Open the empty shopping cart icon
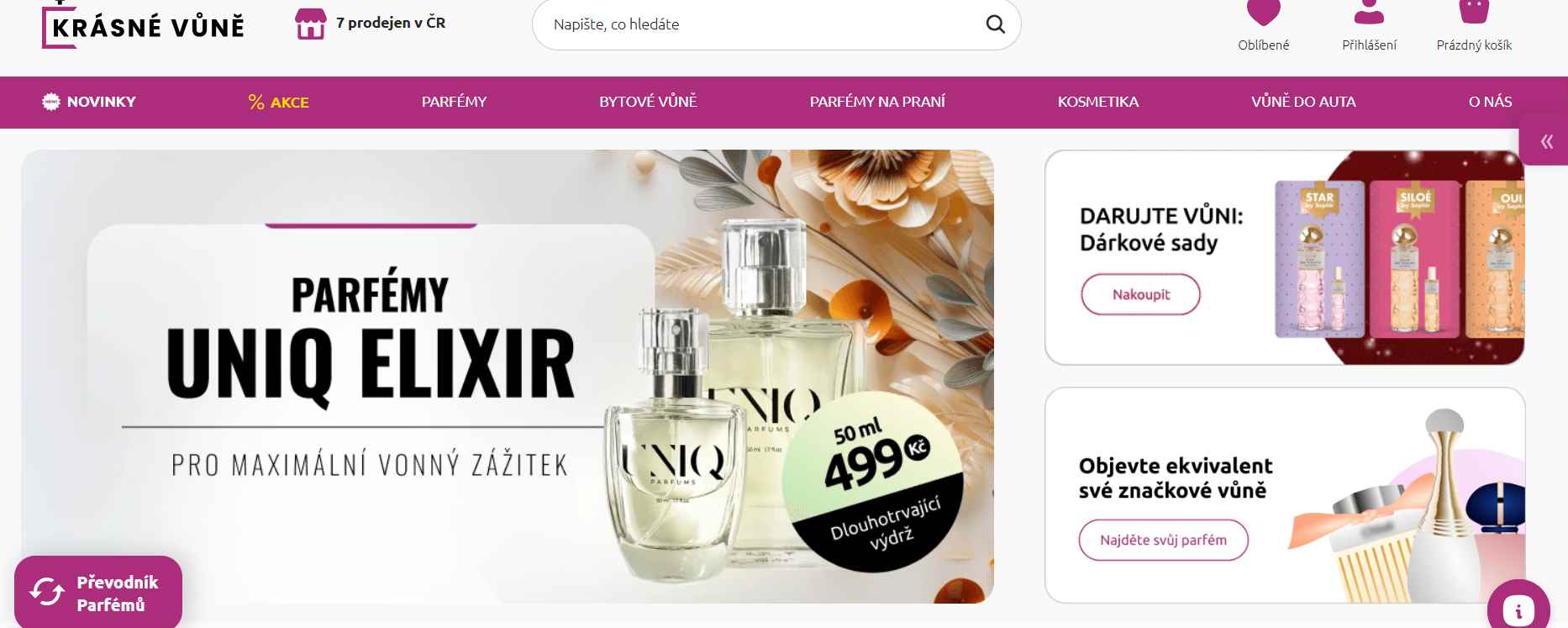Image resolution: width=1568 pixels, height=628 pixels. click(x=1474, y=12)
